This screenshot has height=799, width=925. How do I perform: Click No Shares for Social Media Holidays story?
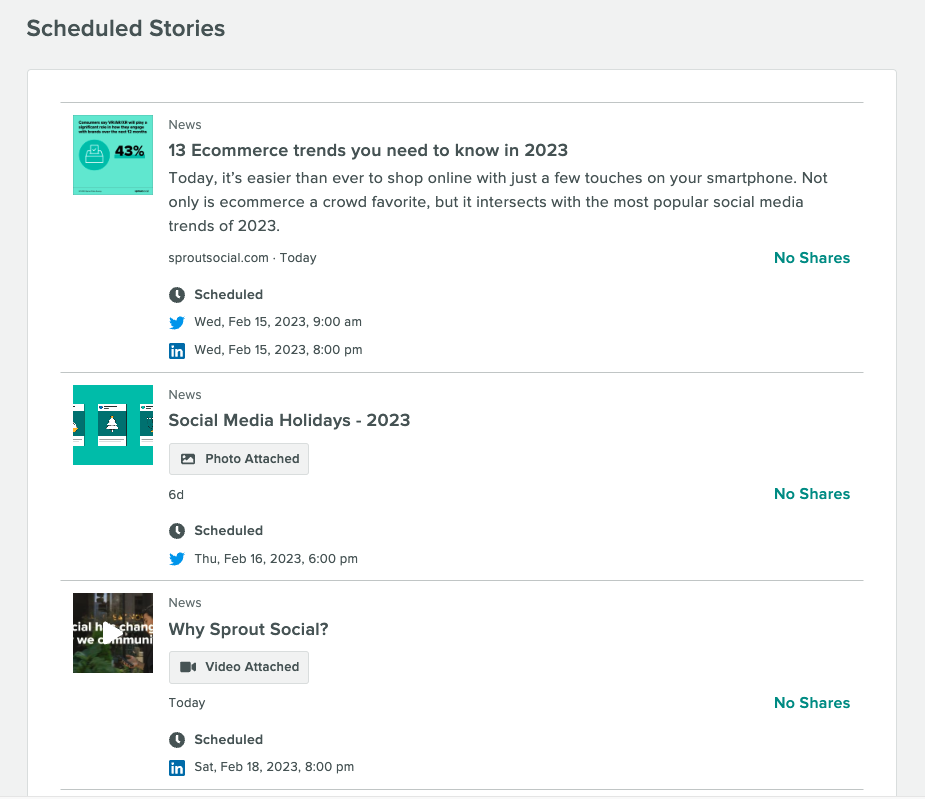point(812,494)
